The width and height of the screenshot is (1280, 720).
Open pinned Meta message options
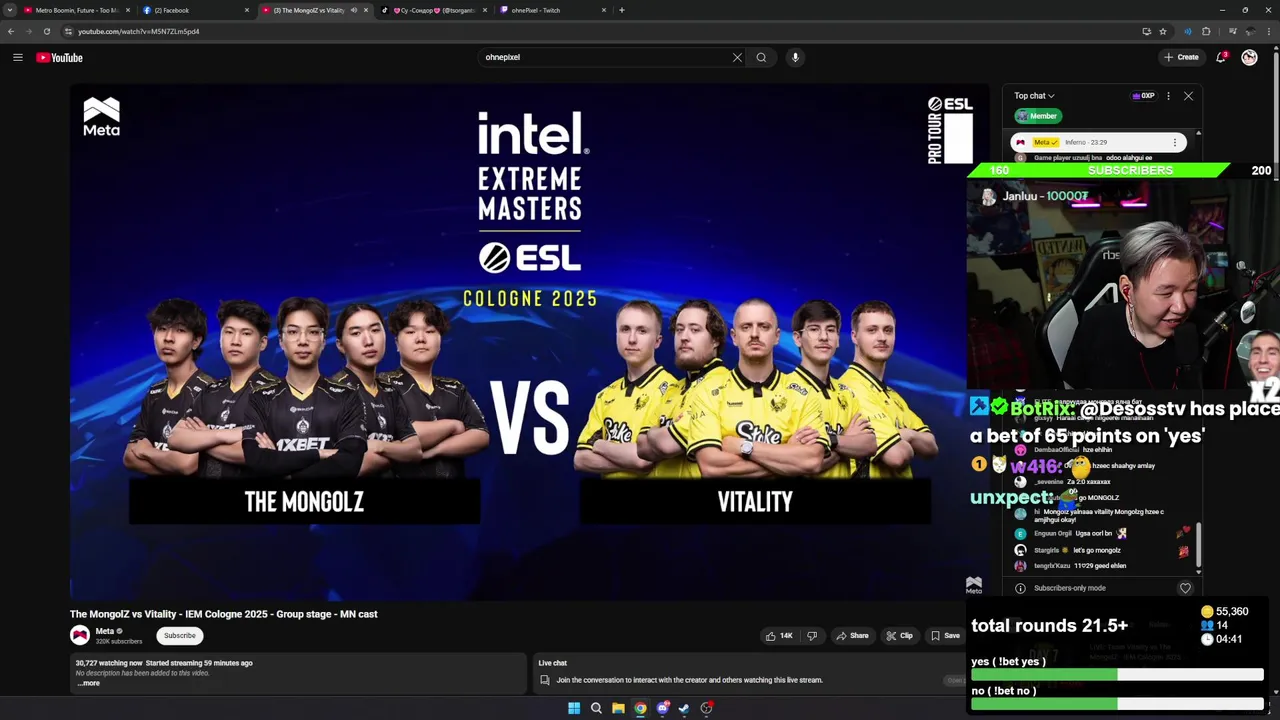point(1175,142)
